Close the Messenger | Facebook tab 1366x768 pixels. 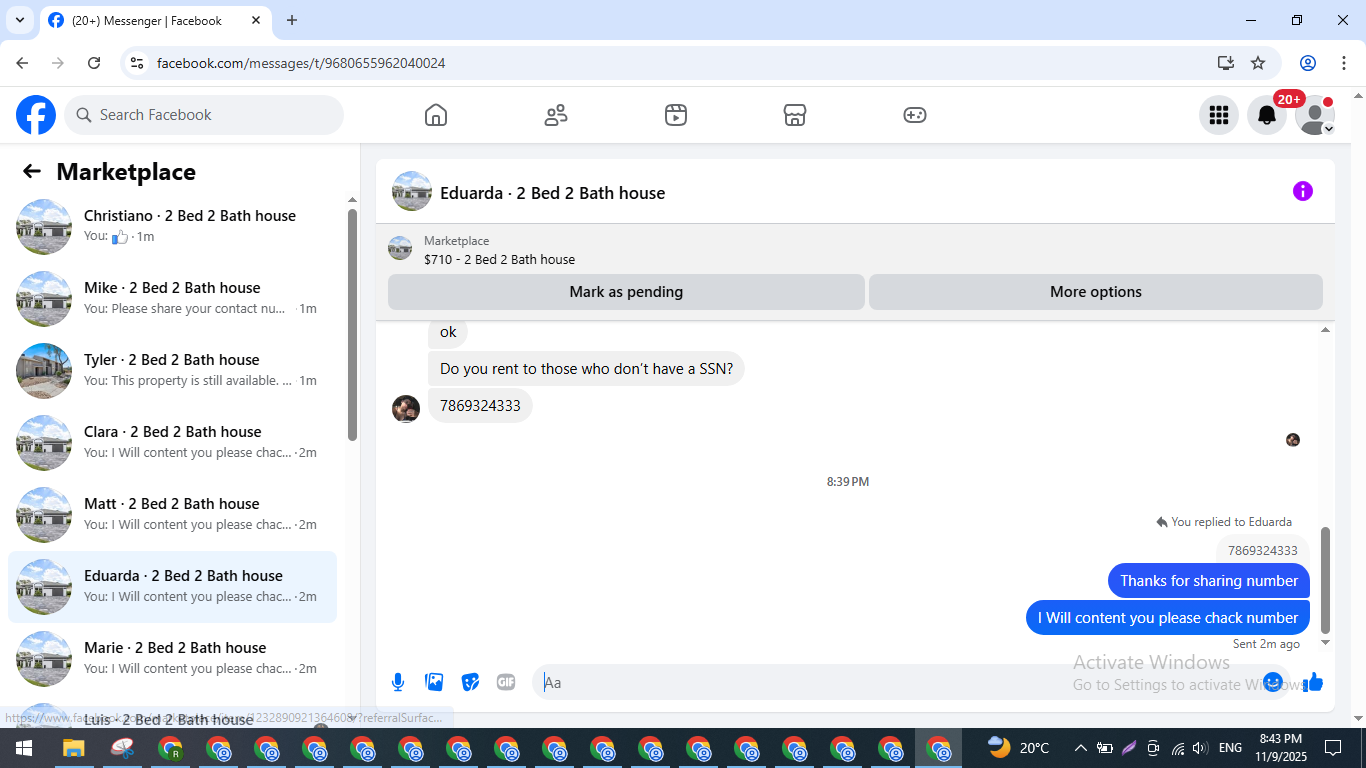[254, 20]
